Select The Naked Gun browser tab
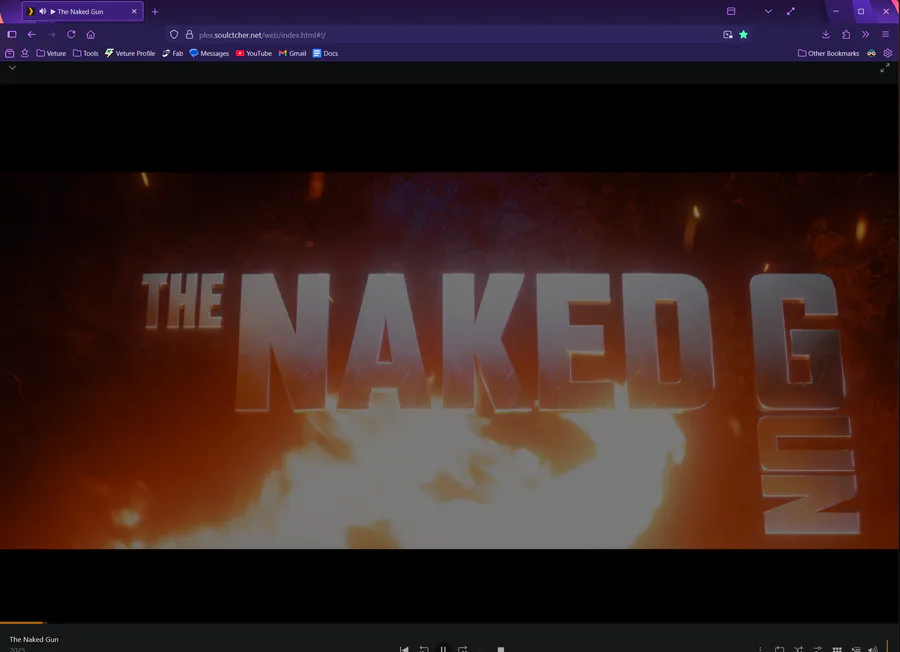 click(x=83, y=11)
